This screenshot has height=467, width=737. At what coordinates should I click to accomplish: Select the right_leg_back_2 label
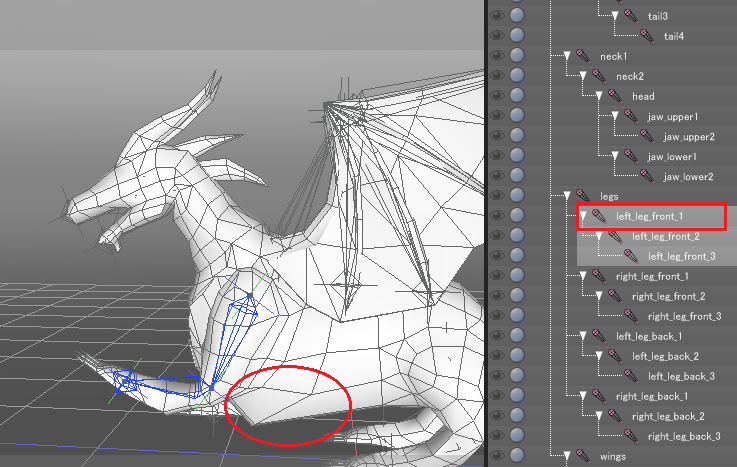pos(668,416)
